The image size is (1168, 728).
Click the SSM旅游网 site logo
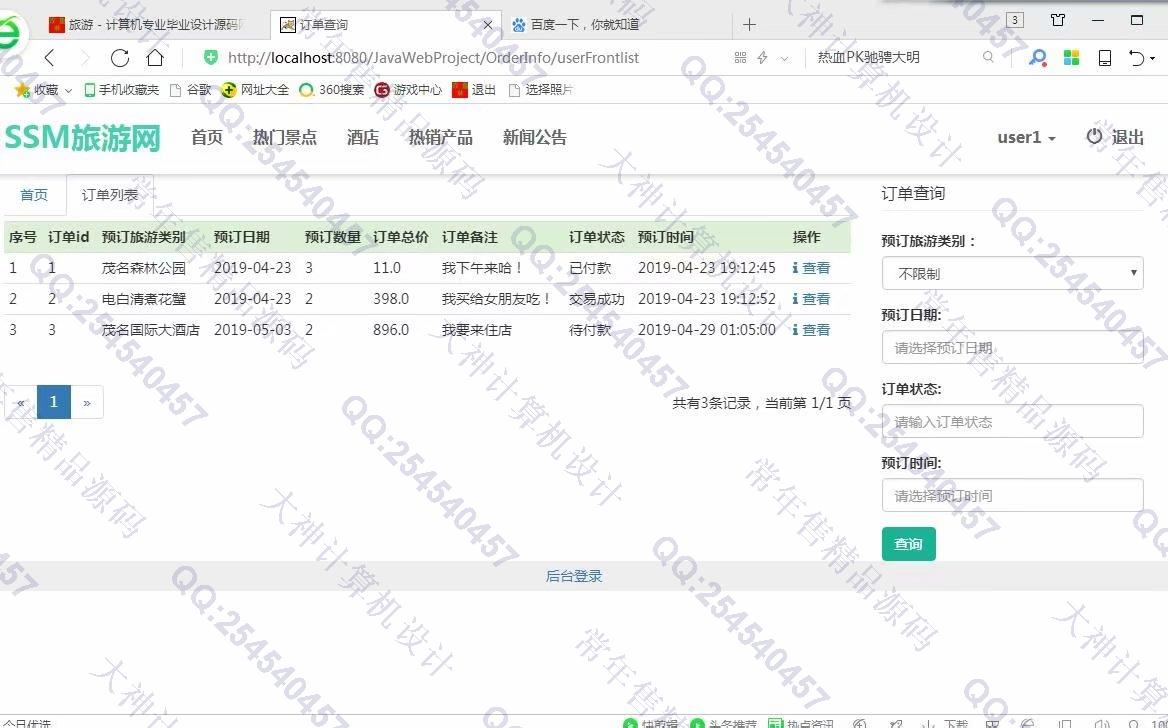coord(83,138)
